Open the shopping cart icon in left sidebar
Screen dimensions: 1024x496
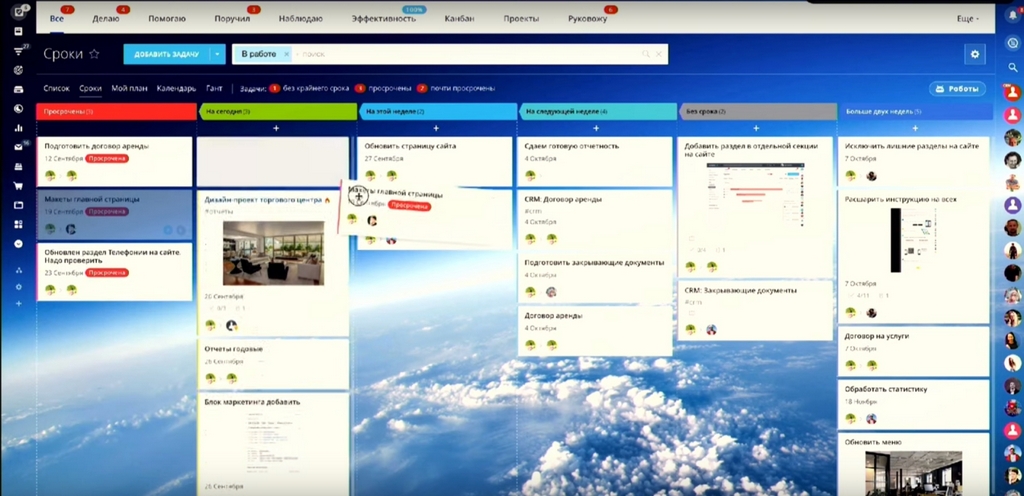click(x=18, y=186)
